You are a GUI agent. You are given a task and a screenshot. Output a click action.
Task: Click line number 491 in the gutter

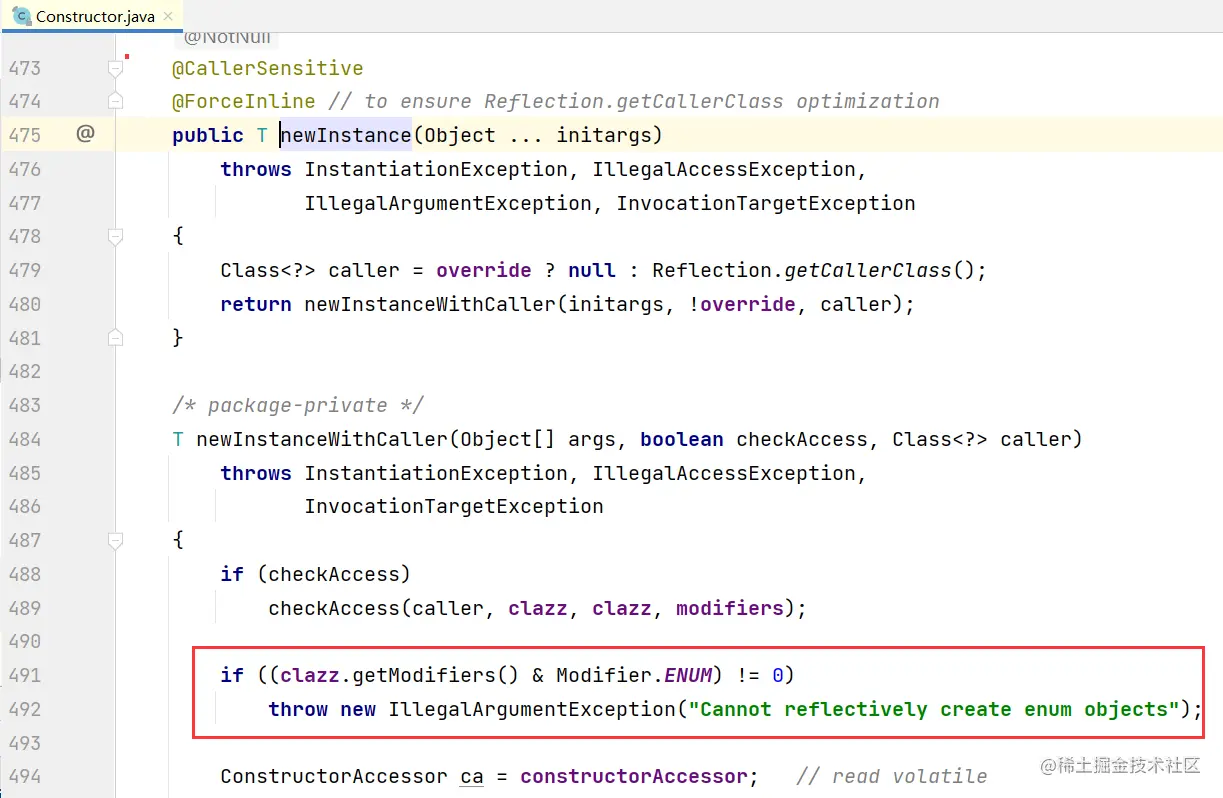pos(25,675)
